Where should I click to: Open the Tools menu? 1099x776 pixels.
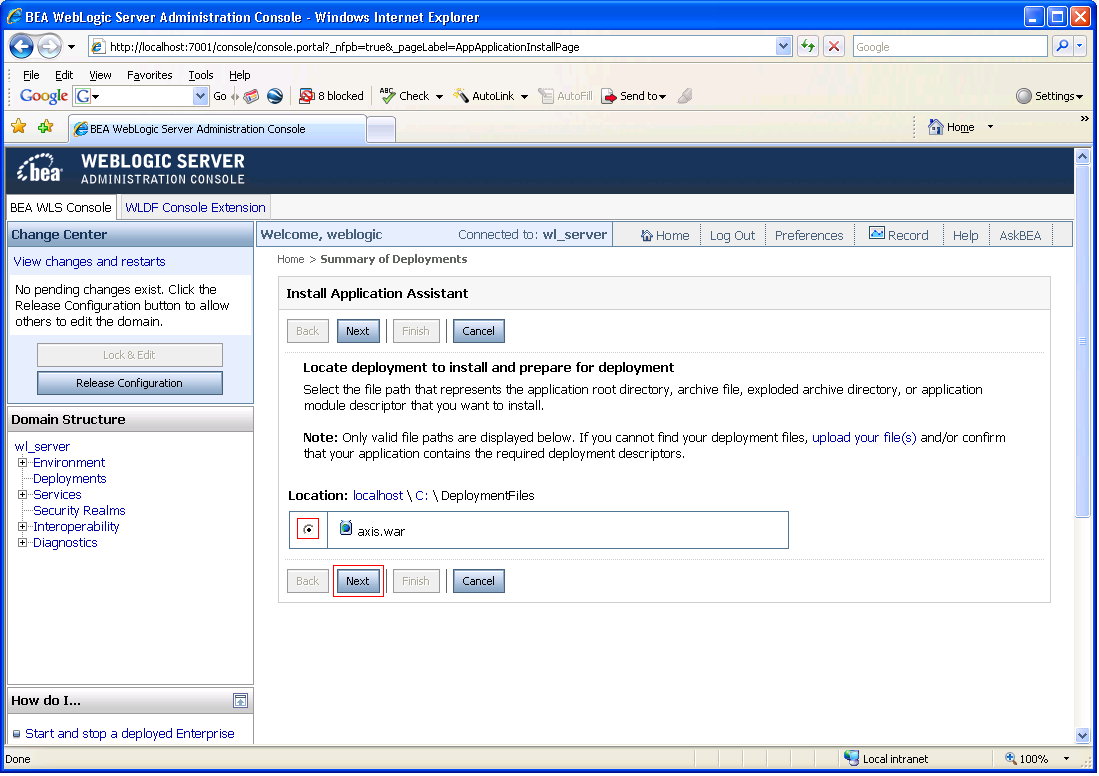pyautogui.click(x=200, y=75)
